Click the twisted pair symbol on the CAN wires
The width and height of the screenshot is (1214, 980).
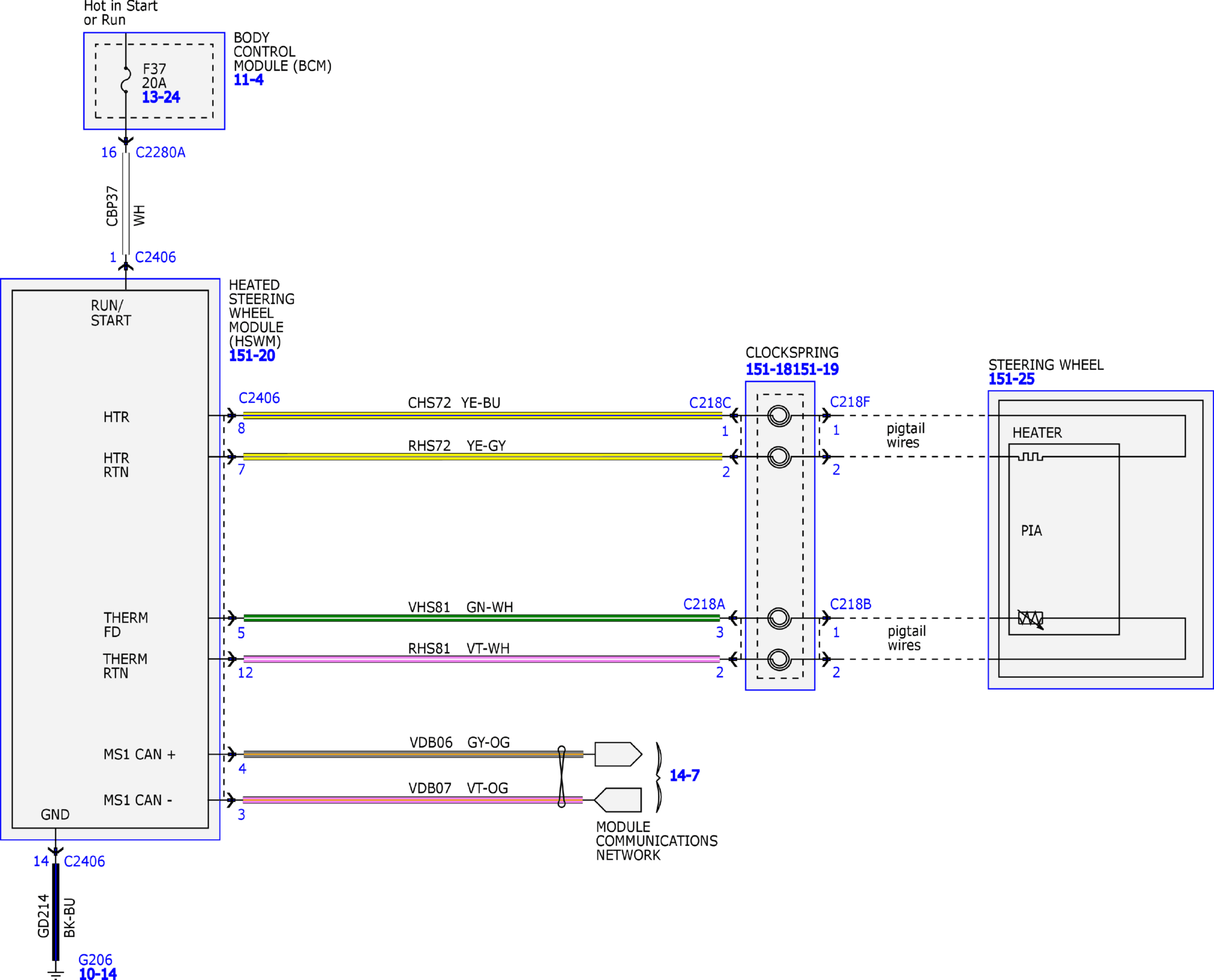(561, 776)
